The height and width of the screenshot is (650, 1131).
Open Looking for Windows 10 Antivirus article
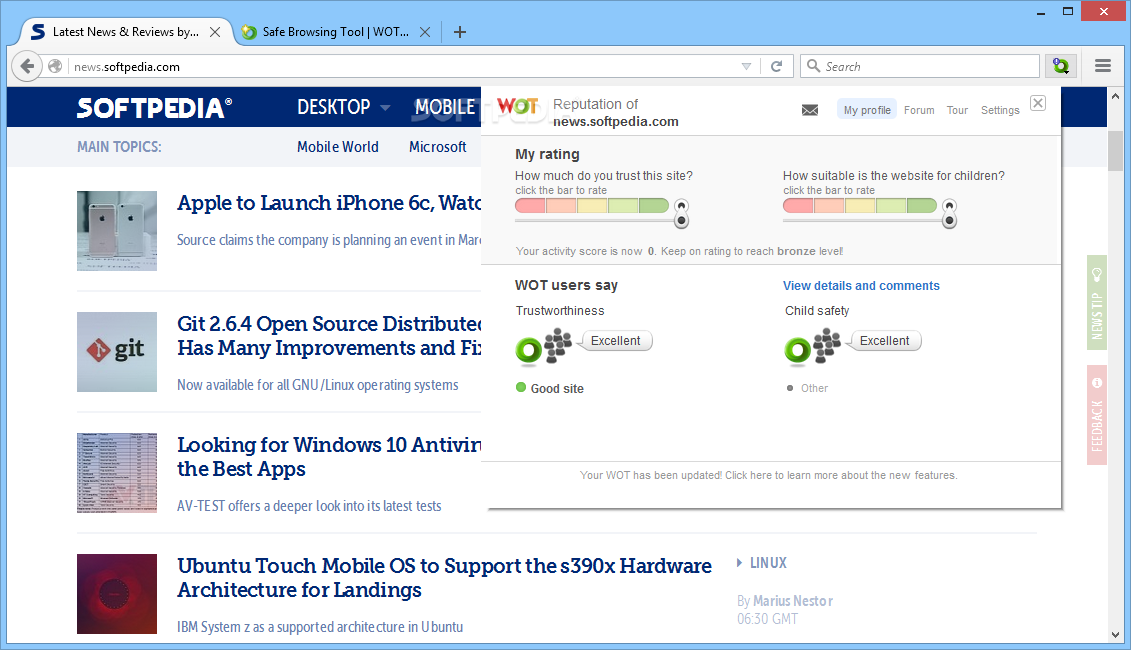tap(329, 457)
